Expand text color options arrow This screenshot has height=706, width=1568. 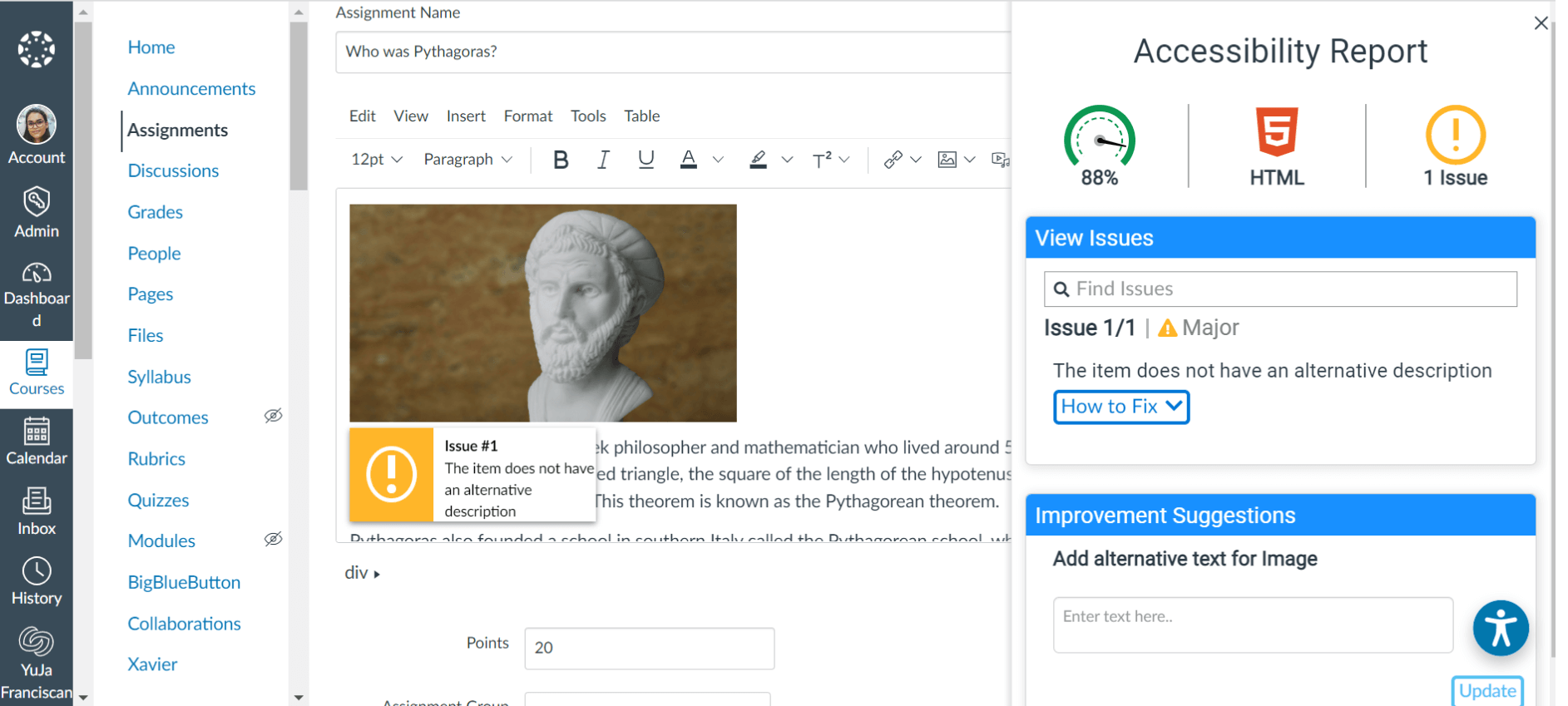718,160
